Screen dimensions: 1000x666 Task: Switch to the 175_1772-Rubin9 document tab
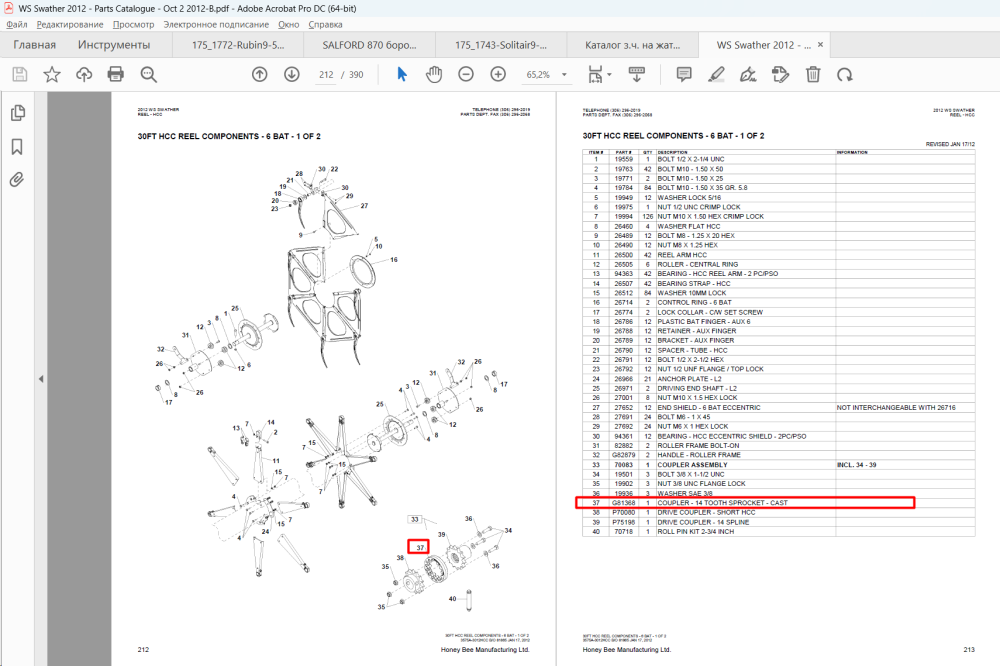238,45
